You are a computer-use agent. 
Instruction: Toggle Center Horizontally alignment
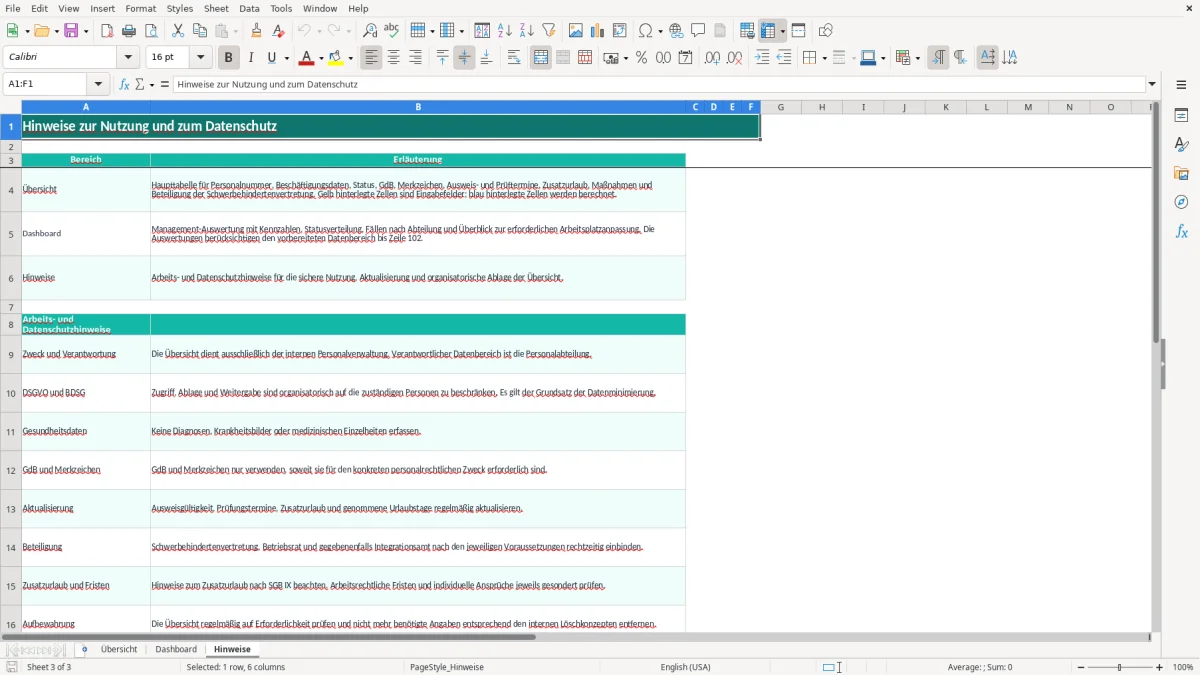(394, 58)
